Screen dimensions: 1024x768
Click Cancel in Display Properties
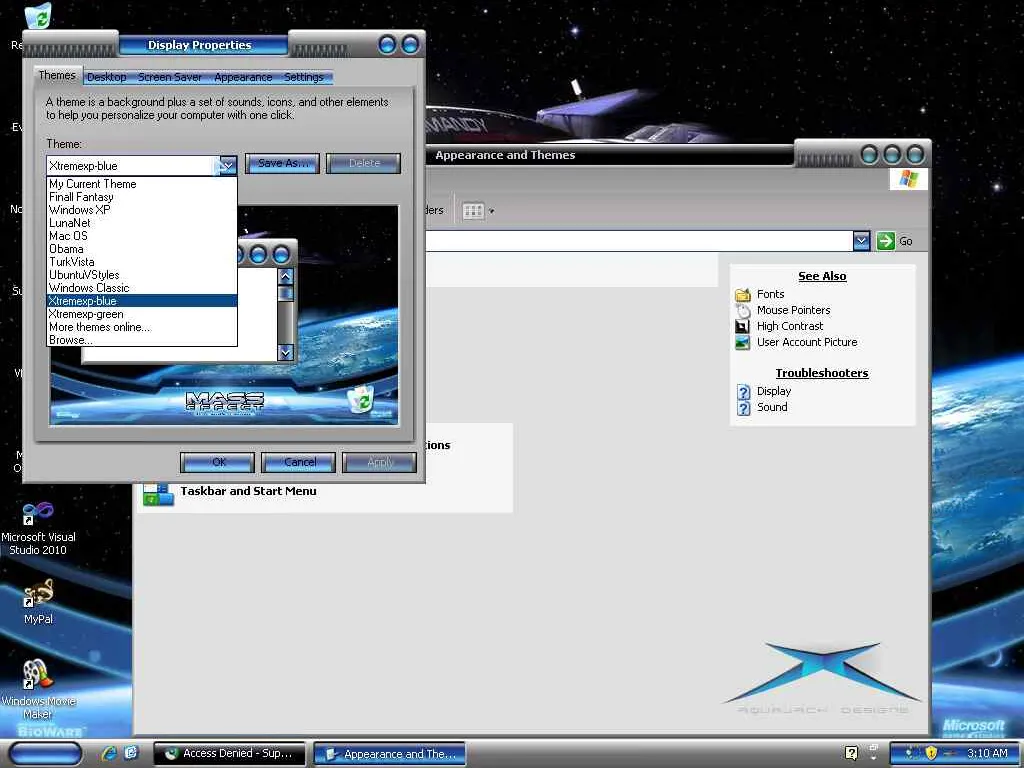click(x=299, y=462)
